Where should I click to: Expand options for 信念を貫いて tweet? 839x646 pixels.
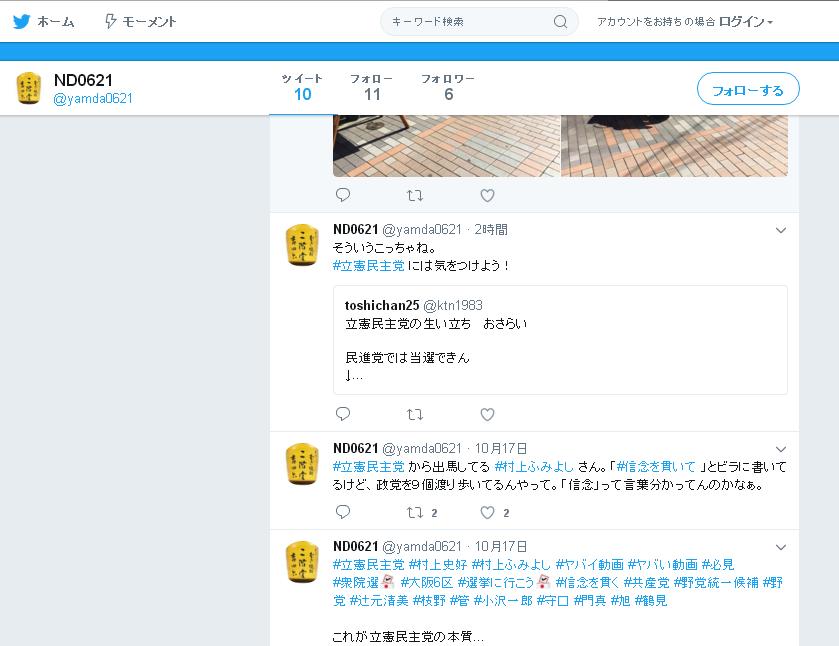coord(781,450)
